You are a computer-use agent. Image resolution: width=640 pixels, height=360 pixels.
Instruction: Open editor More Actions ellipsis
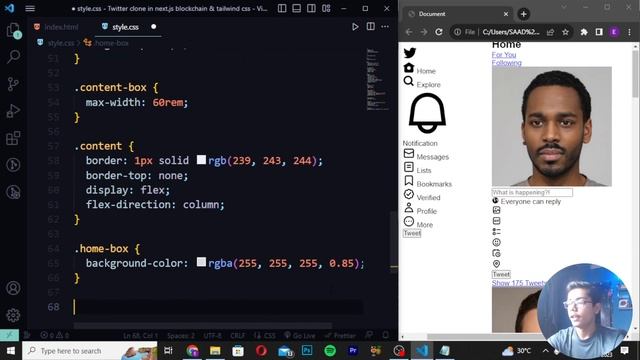tap(385, 27)
